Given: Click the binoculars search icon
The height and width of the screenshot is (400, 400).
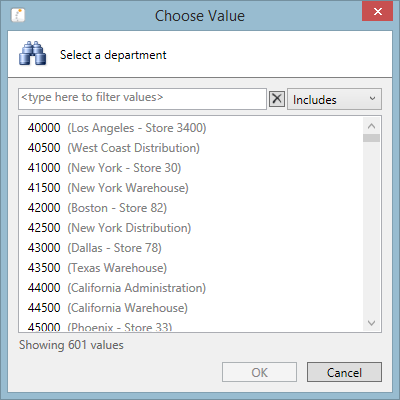Looking at the screenshot, I should coord(32,53).
